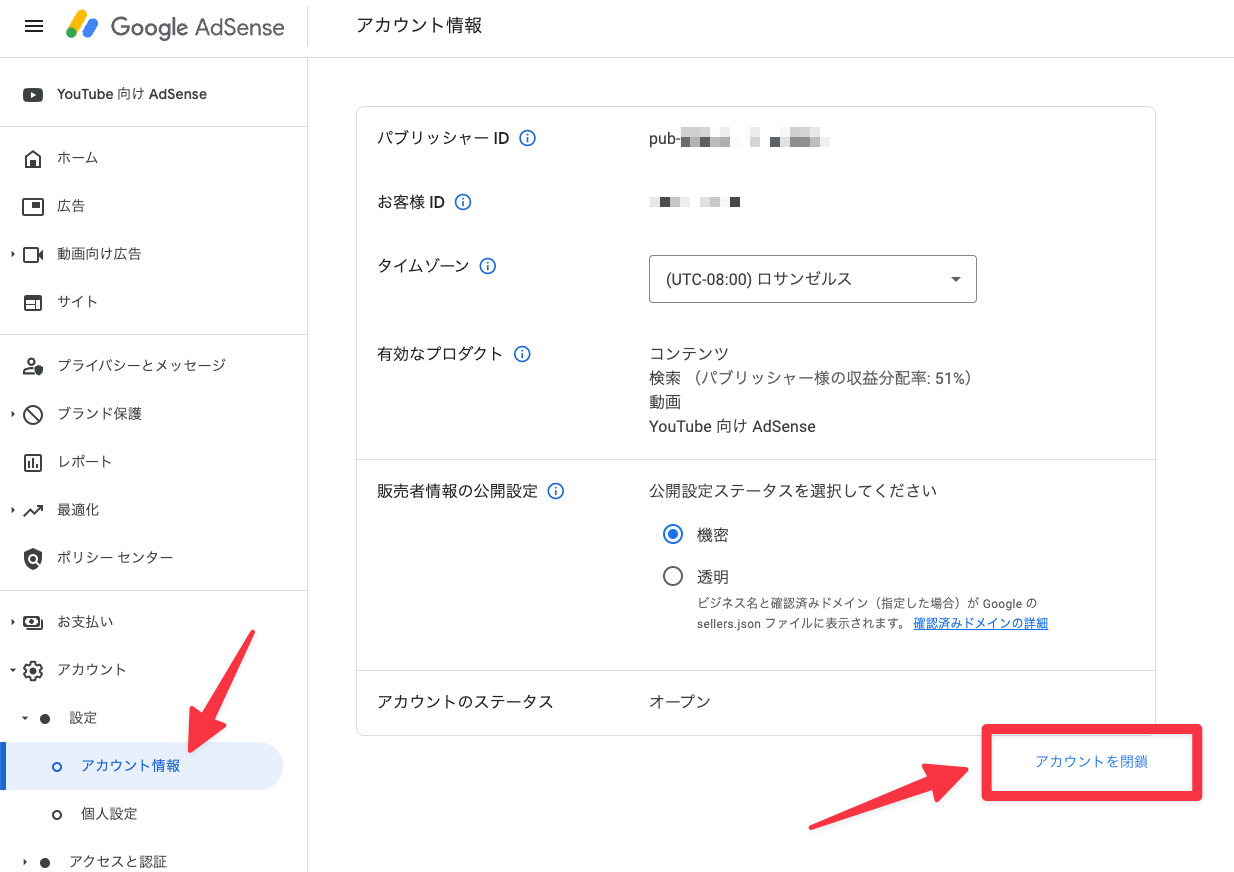Open the タイムゾーン dropdown
Screen dimensions: 1234x872
click(x=813, y=279)
